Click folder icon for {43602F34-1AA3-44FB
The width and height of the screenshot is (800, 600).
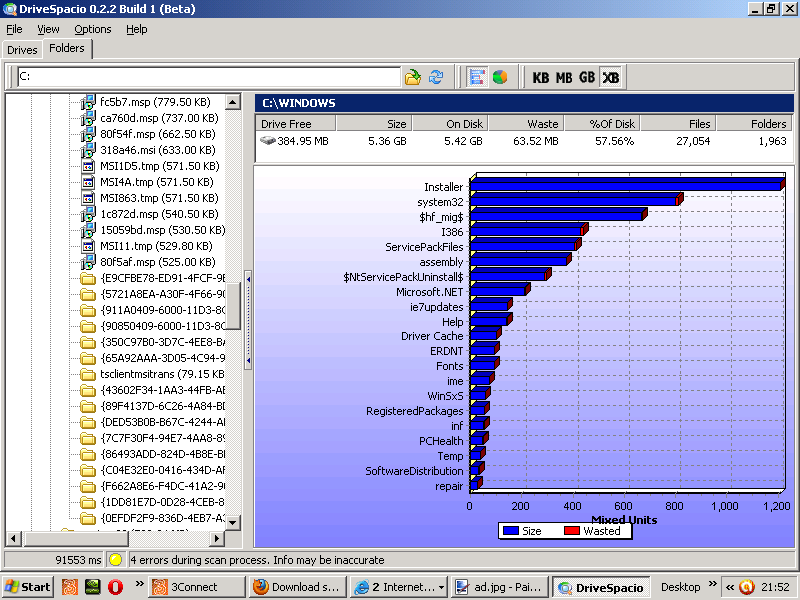coord(88,391)
